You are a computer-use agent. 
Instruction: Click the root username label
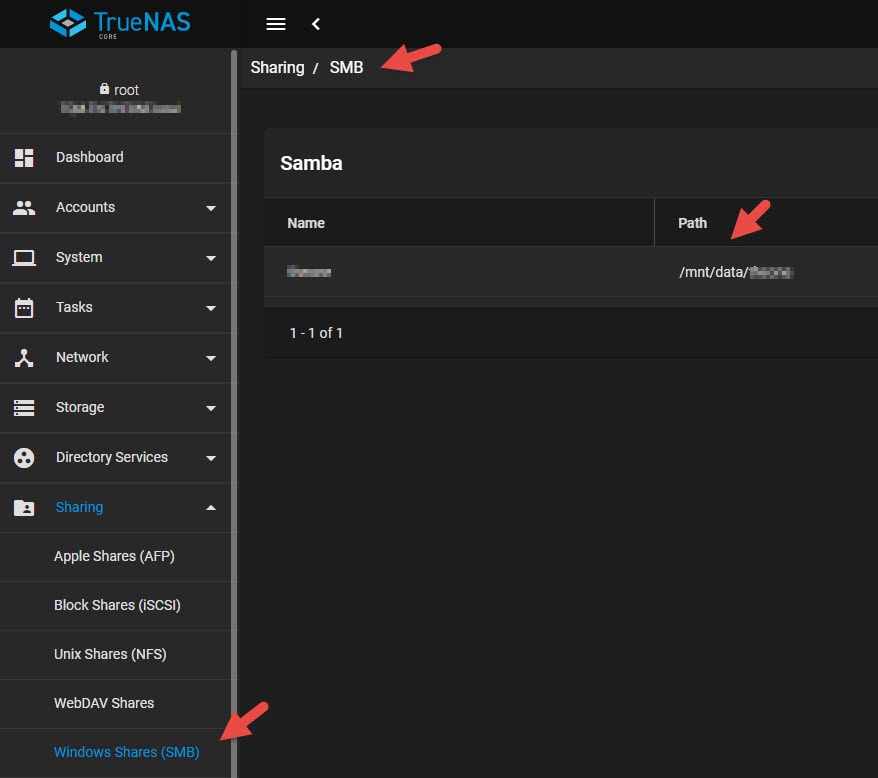[127, 90]
